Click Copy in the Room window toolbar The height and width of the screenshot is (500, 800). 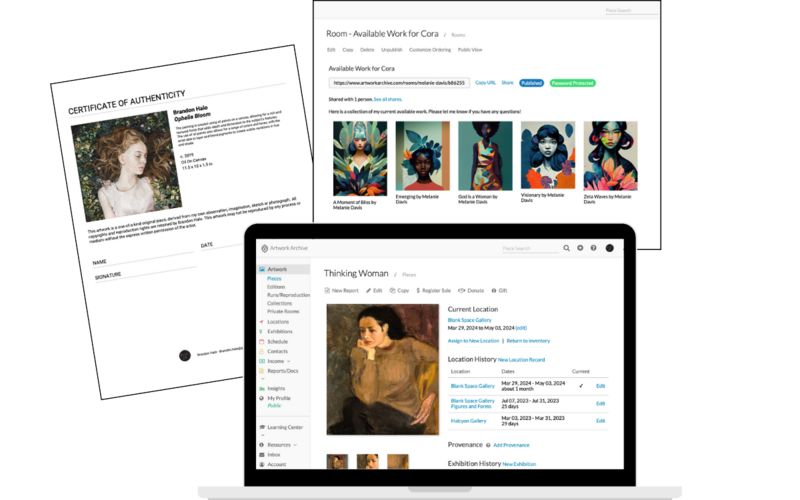click(x=348, y=49)
